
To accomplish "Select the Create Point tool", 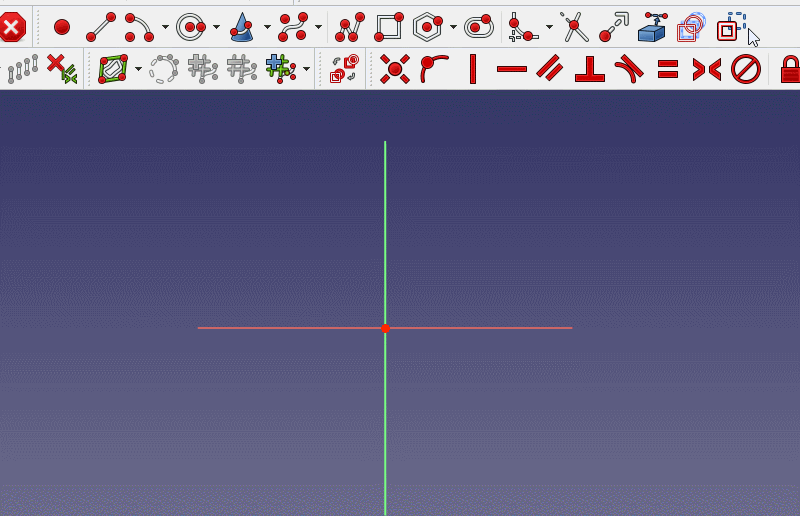I will point(62,27).
